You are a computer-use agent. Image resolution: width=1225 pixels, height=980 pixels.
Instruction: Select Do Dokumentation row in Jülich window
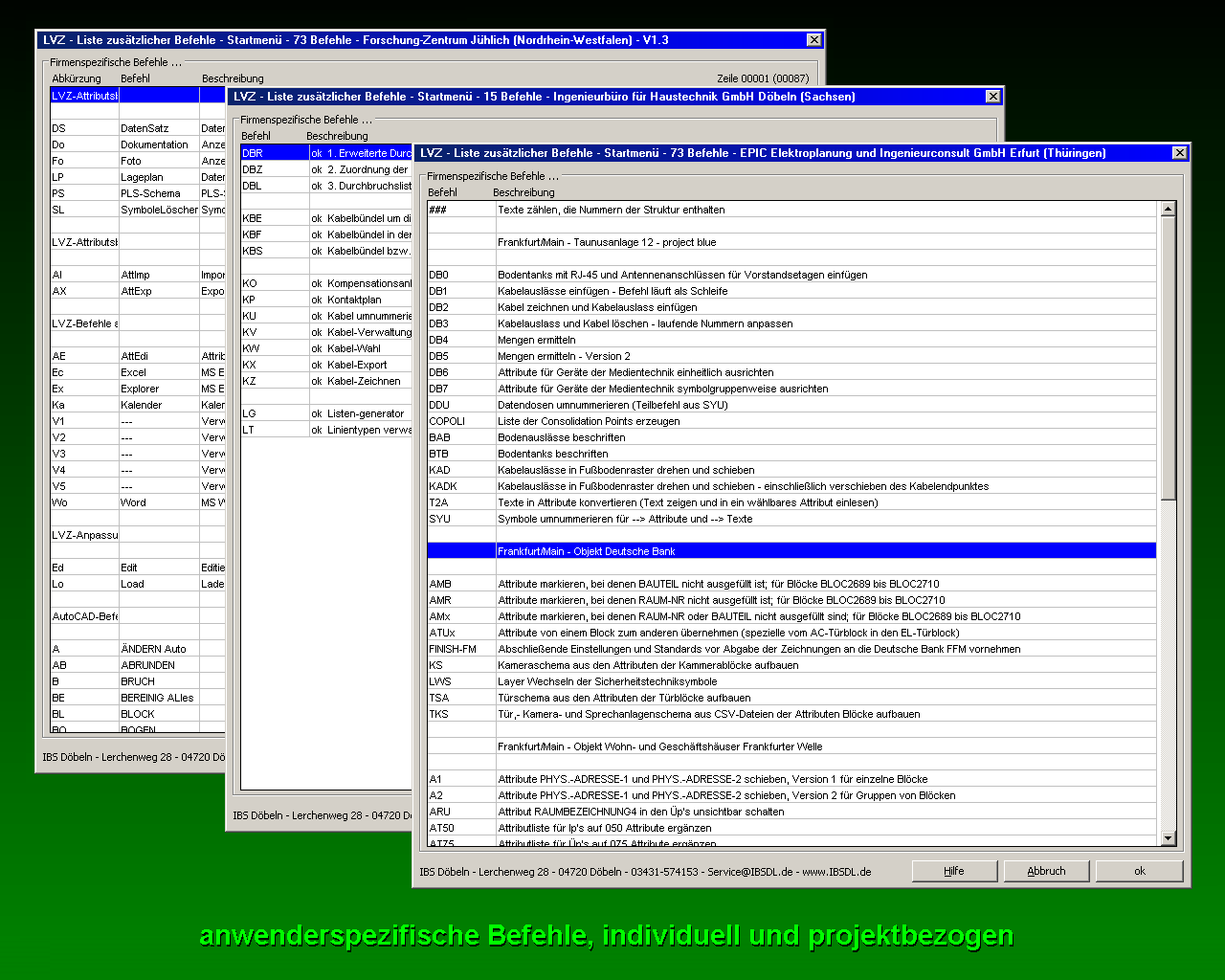pyautogui.click(x=138, y=145)
